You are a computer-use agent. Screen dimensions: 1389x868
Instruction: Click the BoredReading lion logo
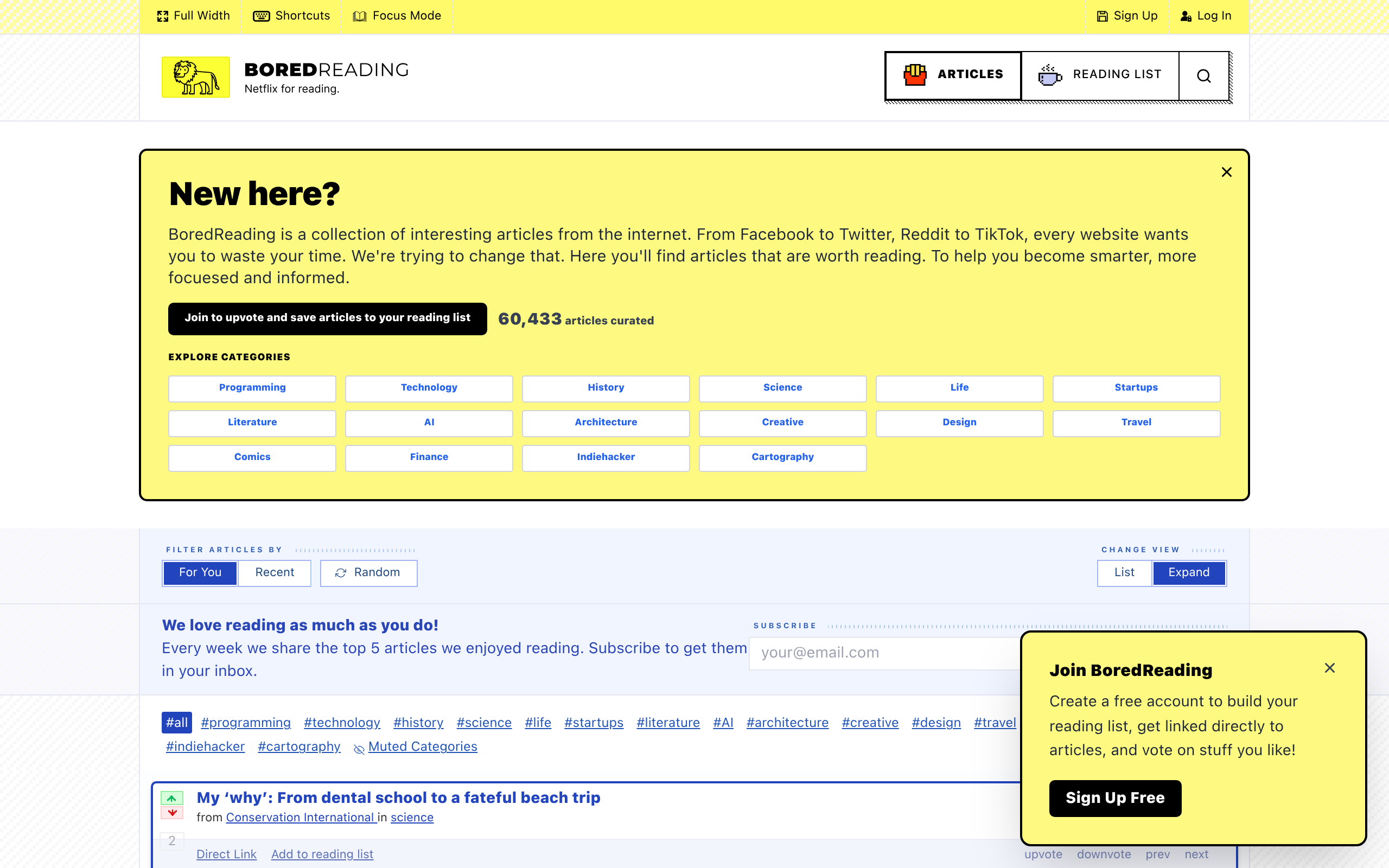click(x=196, y=77)
